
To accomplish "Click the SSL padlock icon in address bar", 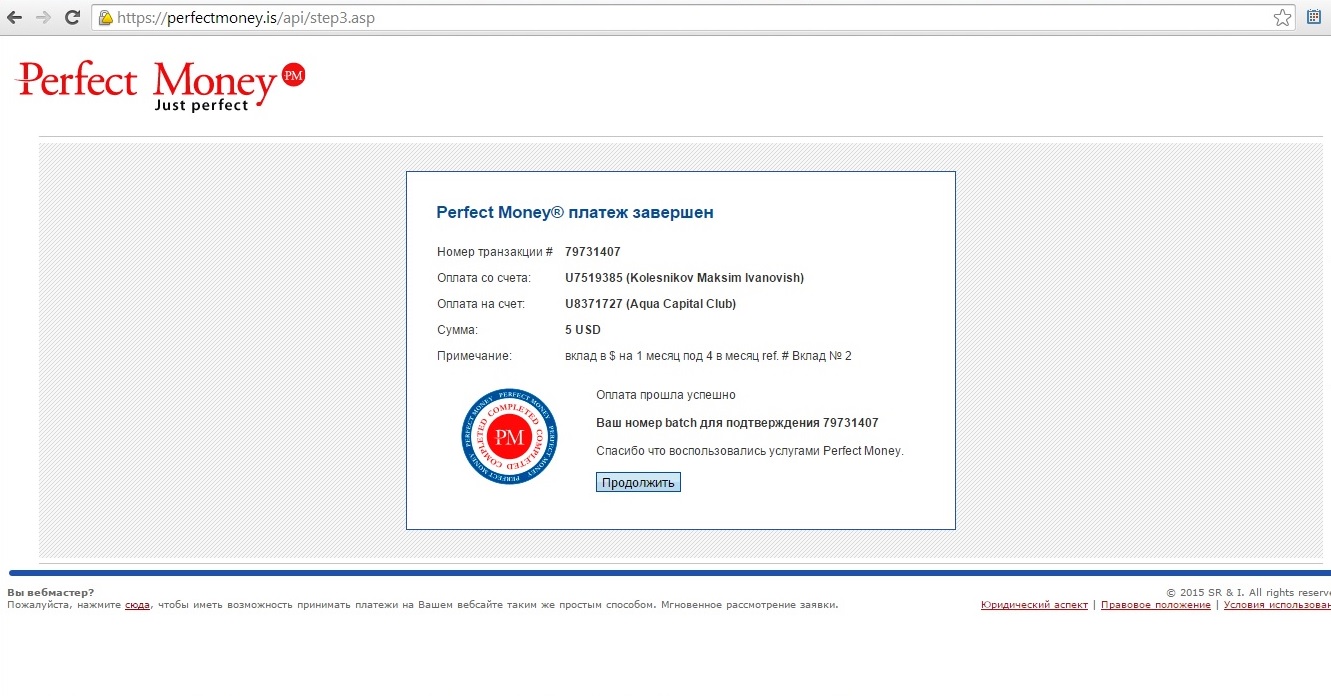I will [105, 18].
